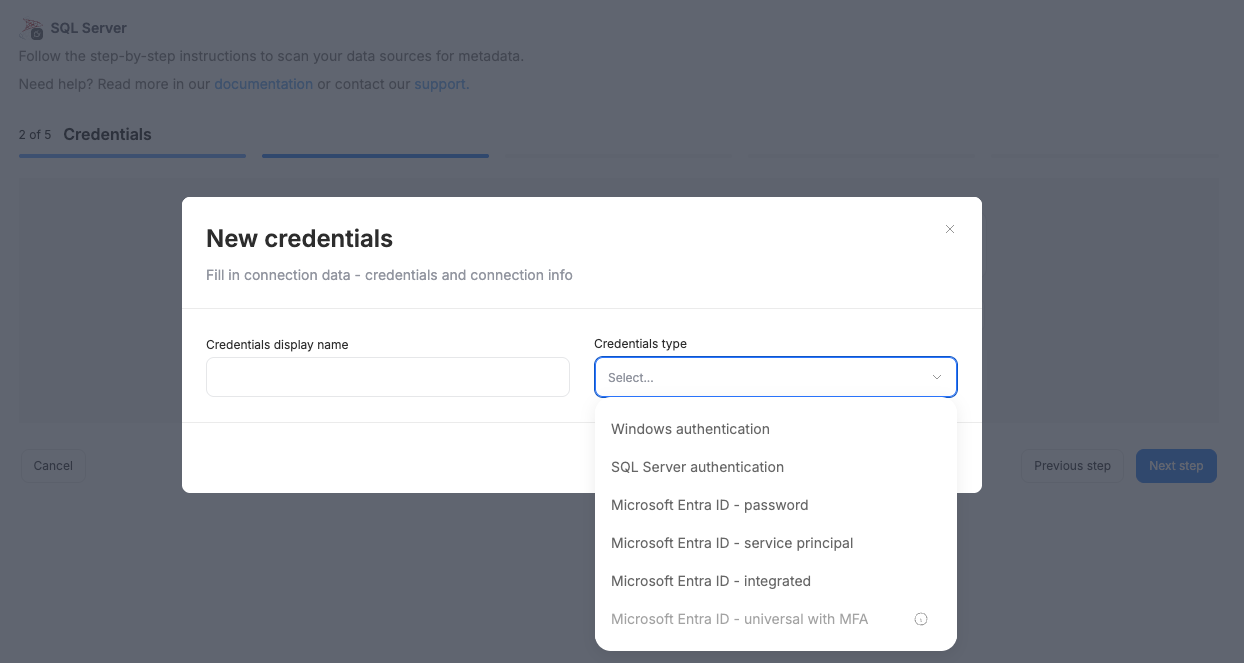Click the second step progress bar

tap(375, 156)
